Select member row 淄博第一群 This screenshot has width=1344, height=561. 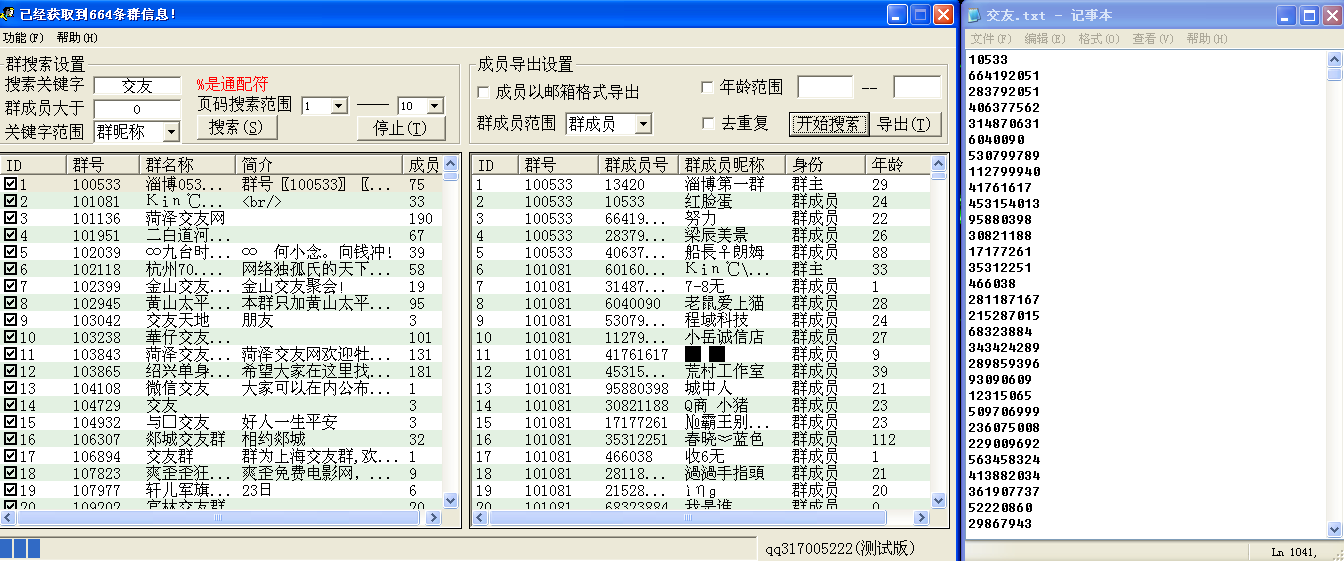point(701,184)
